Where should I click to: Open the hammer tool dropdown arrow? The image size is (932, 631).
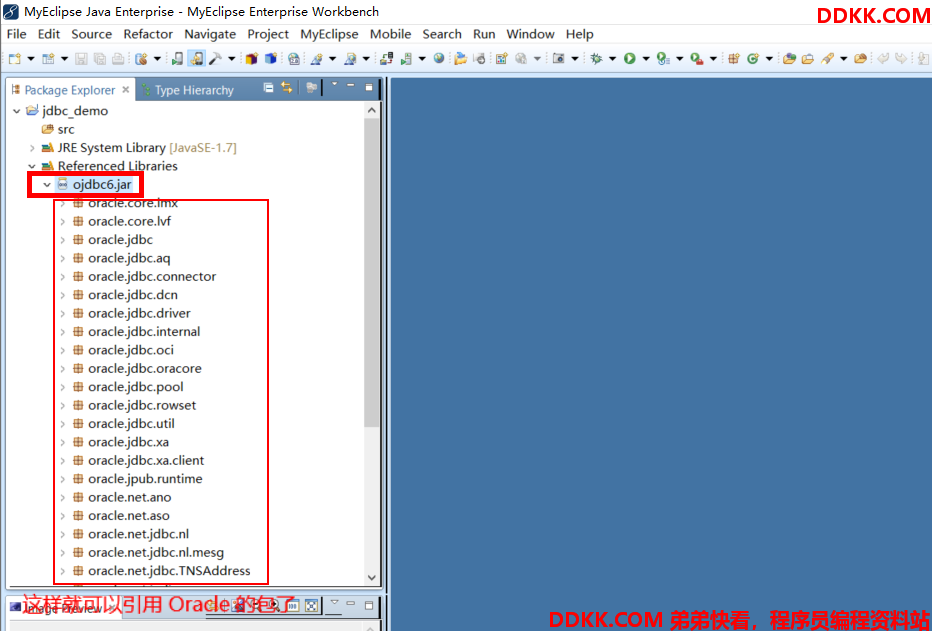pyautogui.click(x=231, y=59)
